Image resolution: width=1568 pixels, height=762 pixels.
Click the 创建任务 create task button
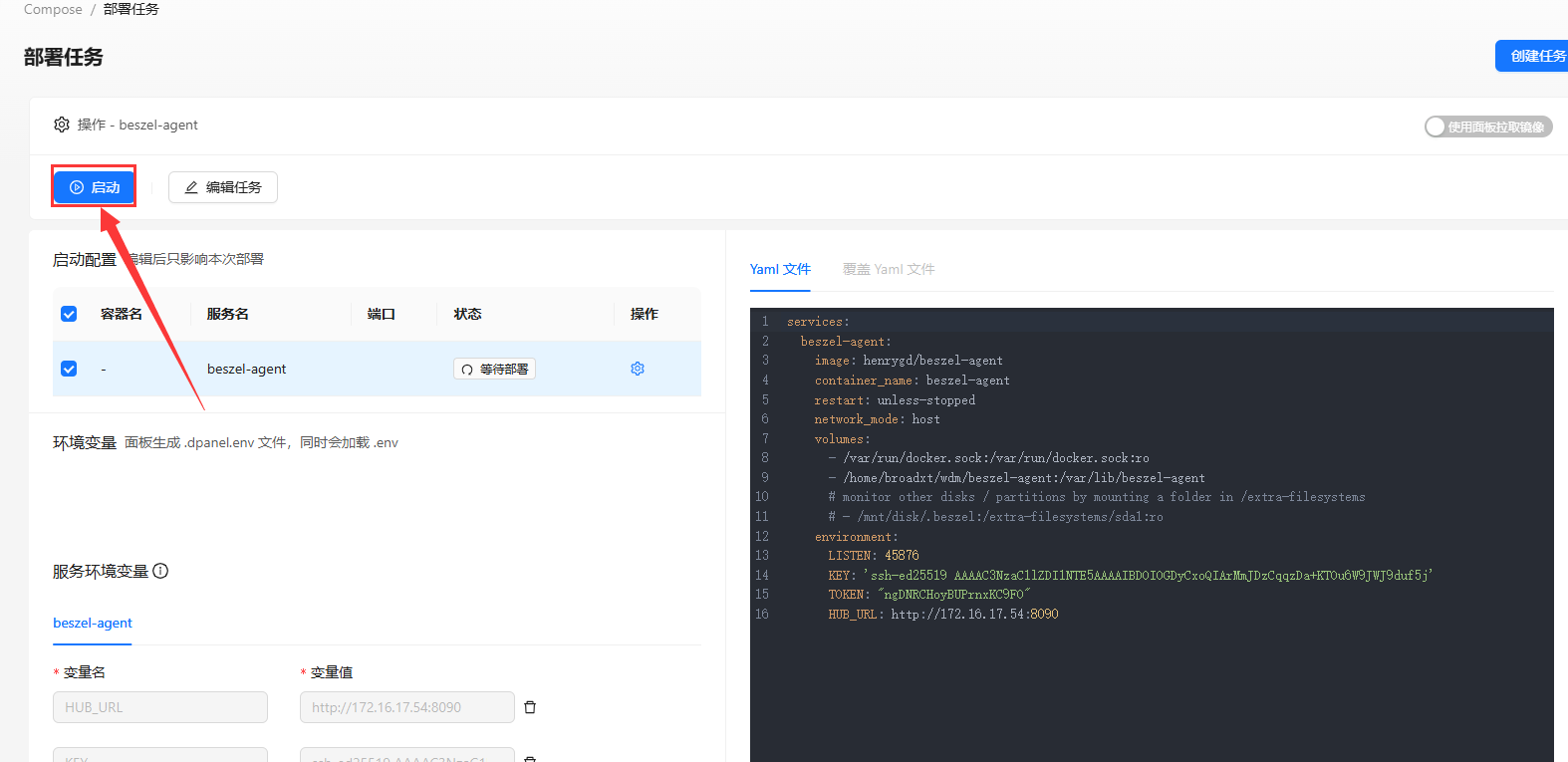point(1532,56)
